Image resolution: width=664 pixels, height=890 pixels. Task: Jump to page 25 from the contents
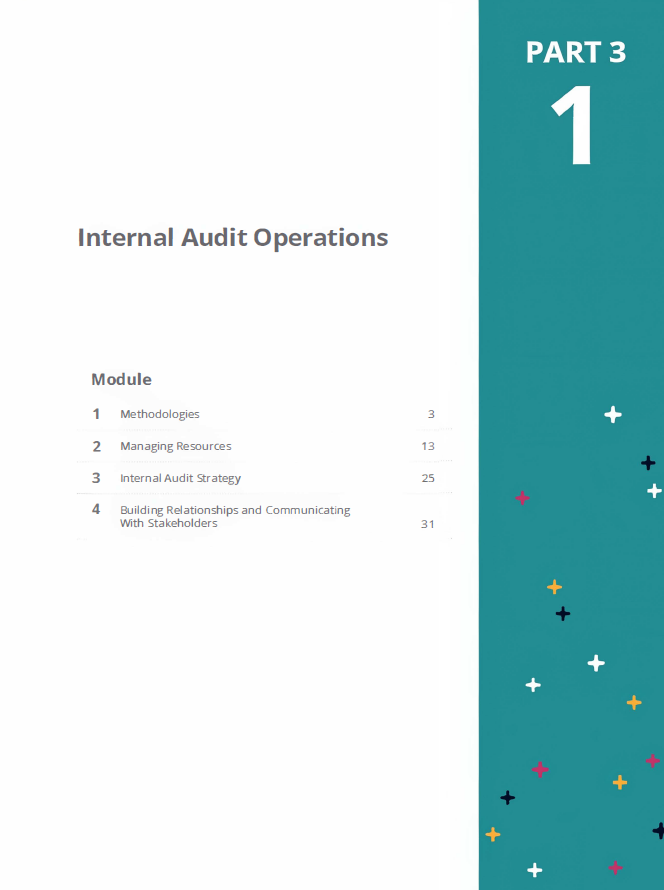[x=428, y=478]
